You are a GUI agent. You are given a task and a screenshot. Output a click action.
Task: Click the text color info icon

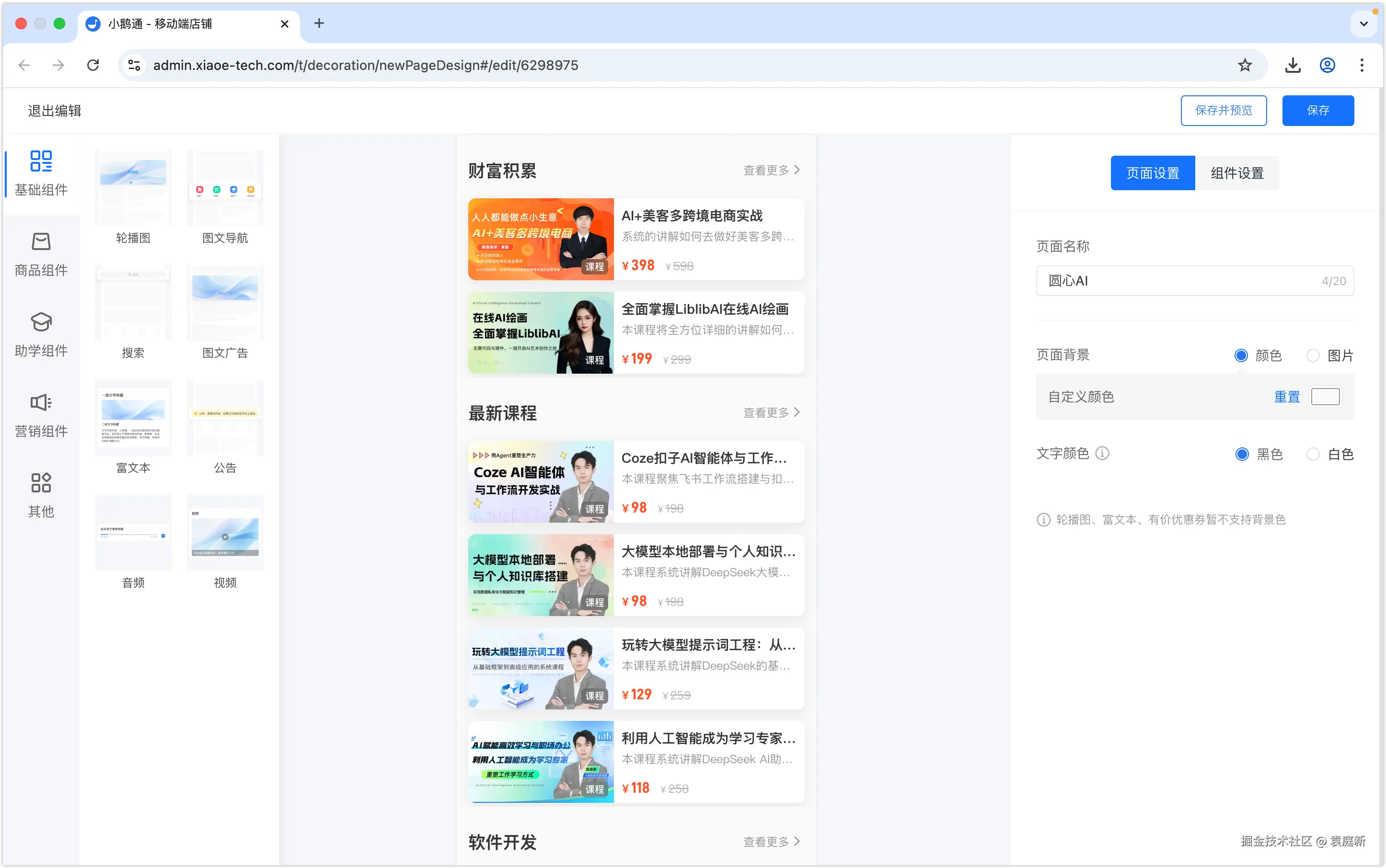coord(1102,454)
